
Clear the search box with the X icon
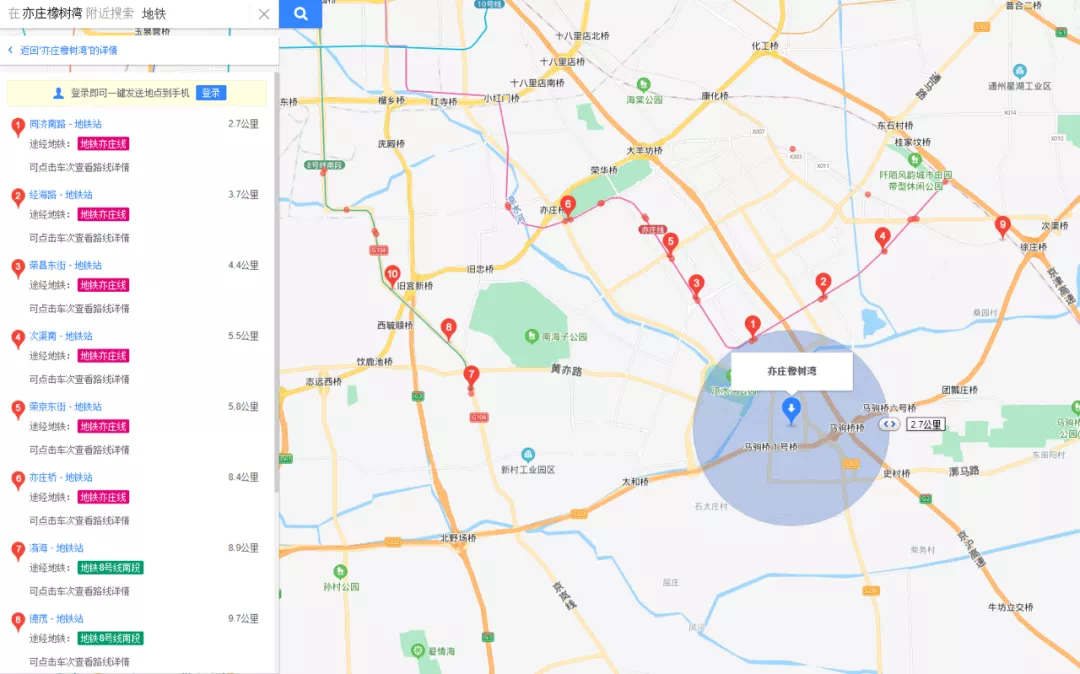tap(264, 14)
